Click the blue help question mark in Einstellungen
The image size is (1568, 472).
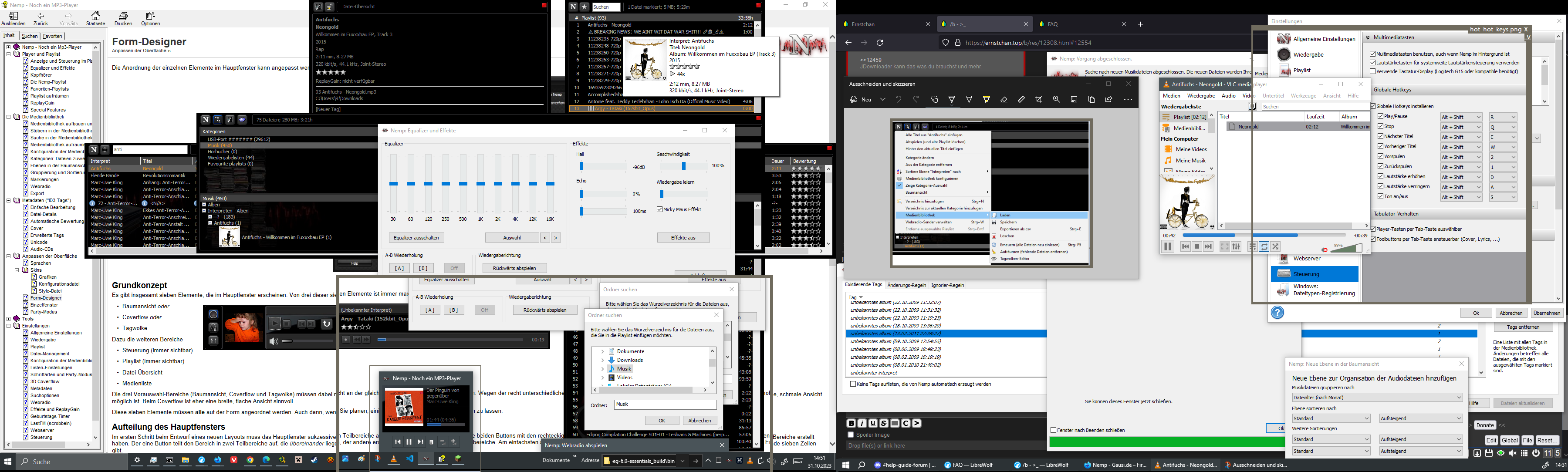pyautogui.click(x=1277, y=312)
